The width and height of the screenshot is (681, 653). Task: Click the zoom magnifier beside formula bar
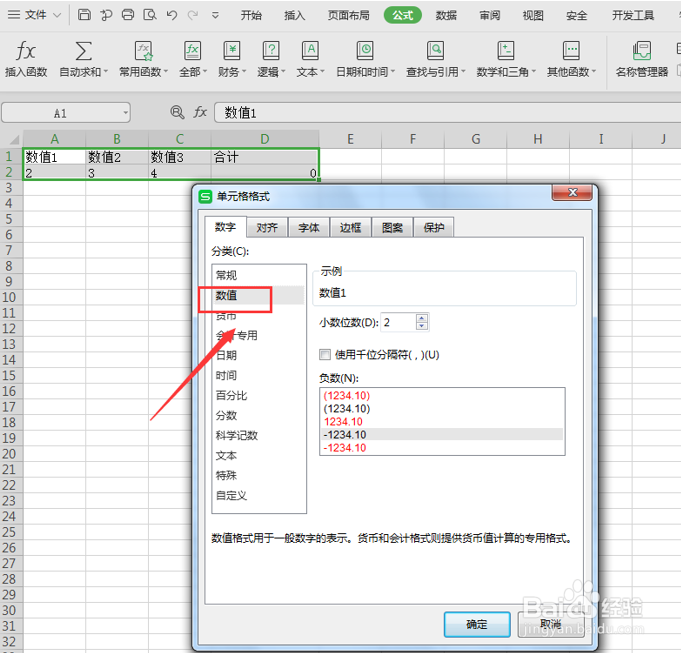coord(177,112)
